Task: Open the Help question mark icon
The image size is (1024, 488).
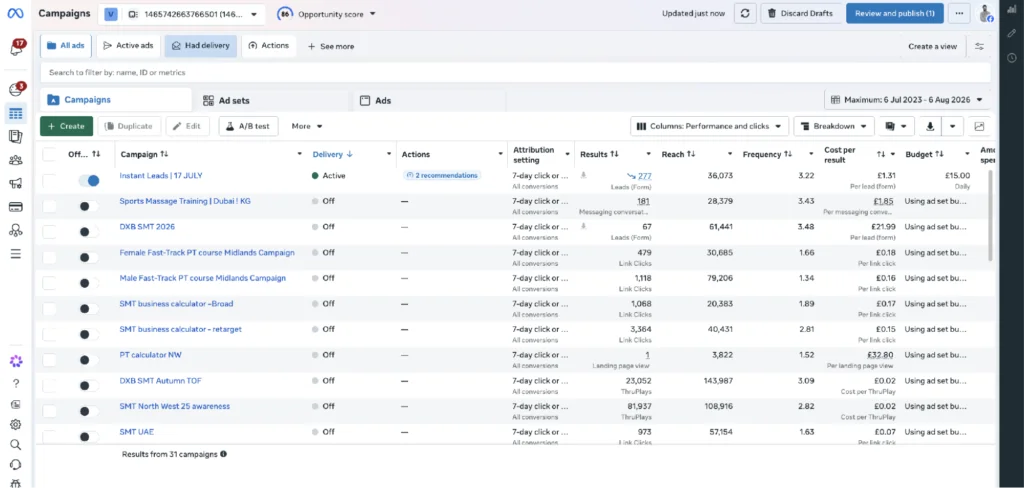Action: tap(16, 383)
